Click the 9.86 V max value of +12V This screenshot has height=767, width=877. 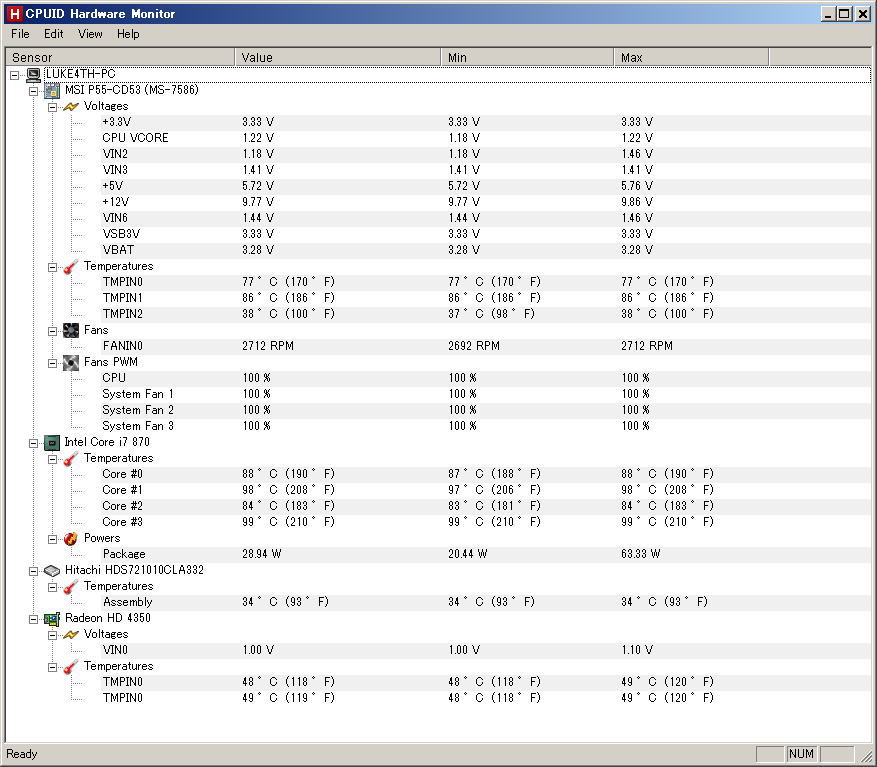click(636, 202)
